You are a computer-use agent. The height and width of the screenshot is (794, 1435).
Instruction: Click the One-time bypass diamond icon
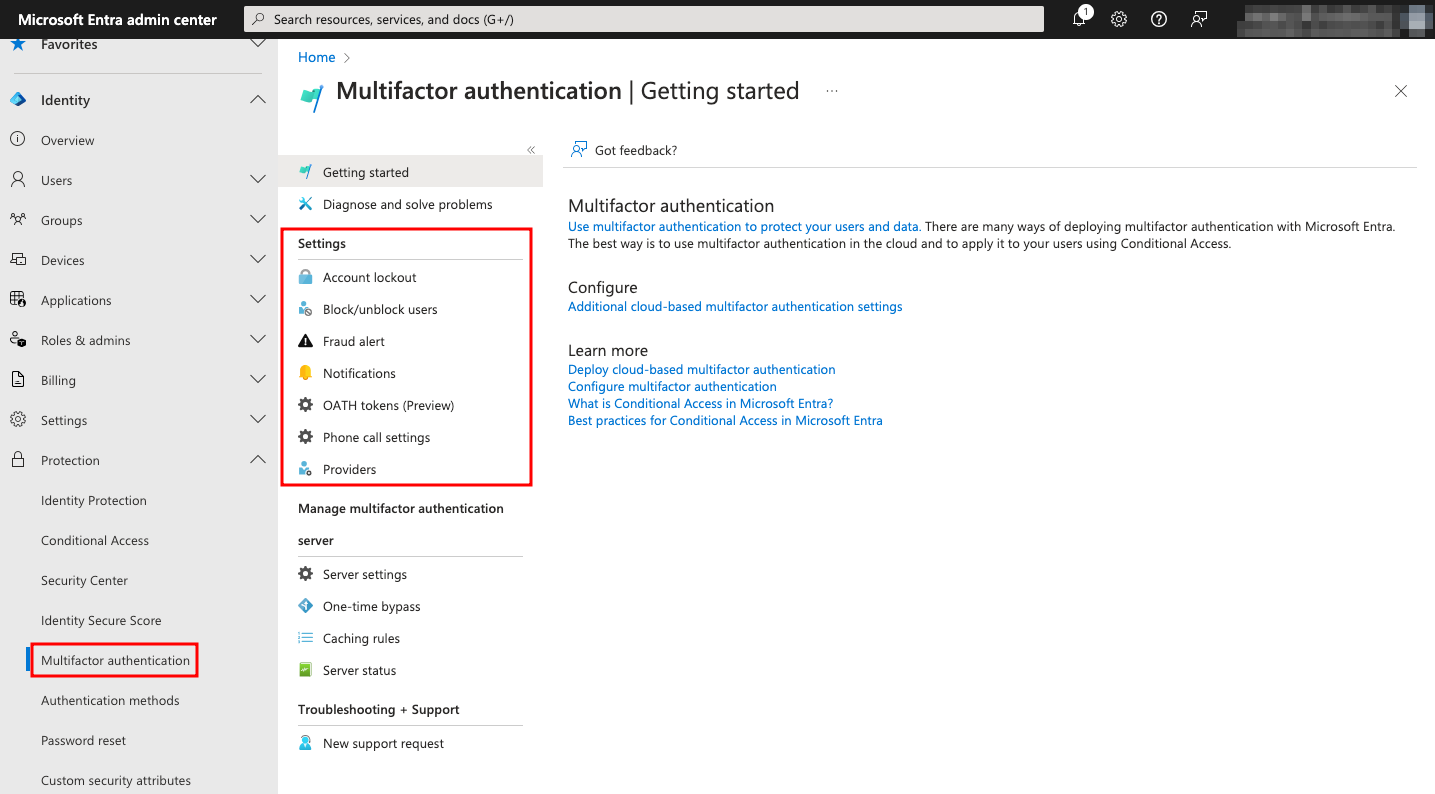pos(306,606)
